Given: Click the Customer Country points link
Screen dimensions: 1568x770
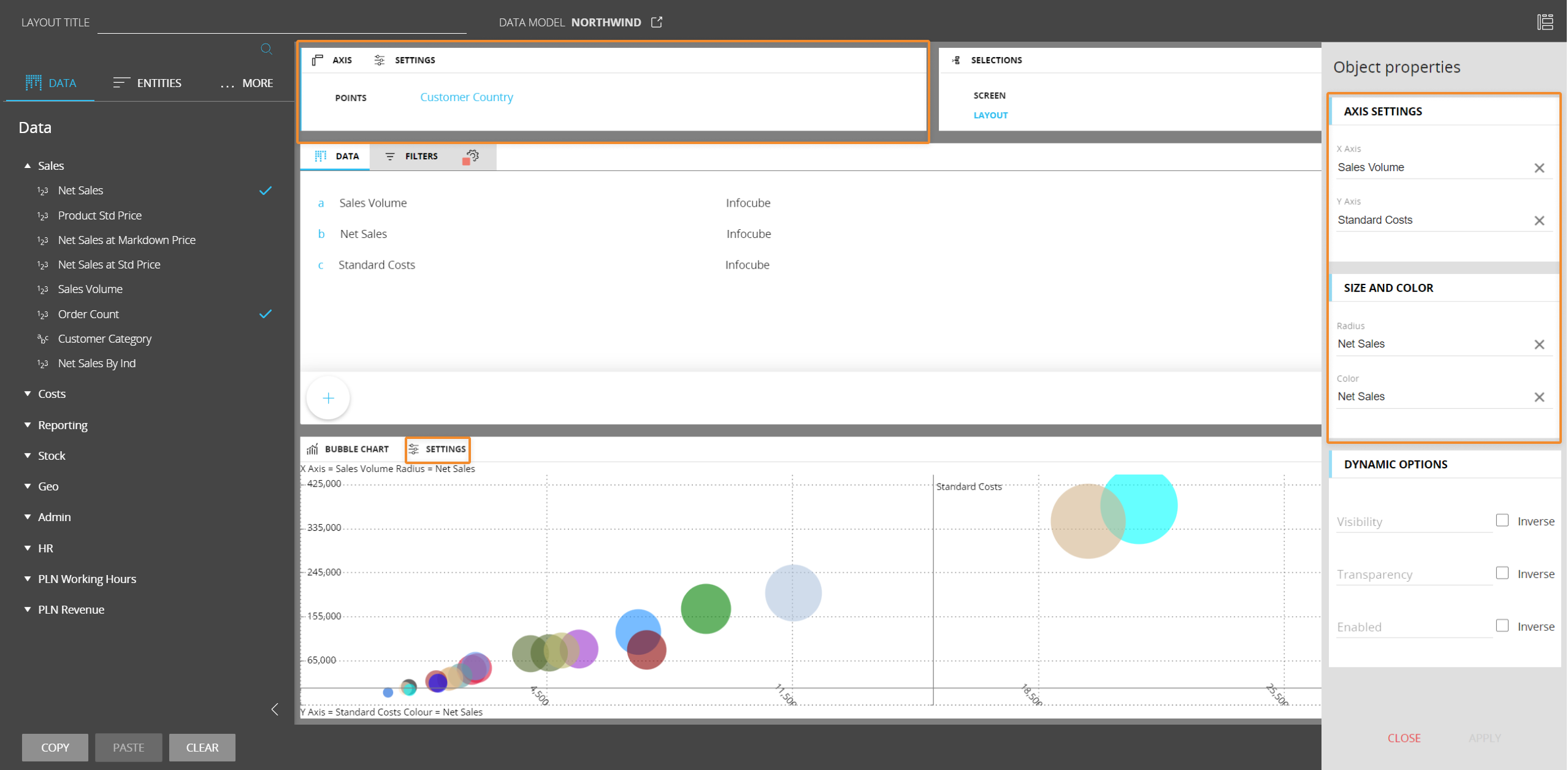Looking at the screenshot, I should click(466, 97).
